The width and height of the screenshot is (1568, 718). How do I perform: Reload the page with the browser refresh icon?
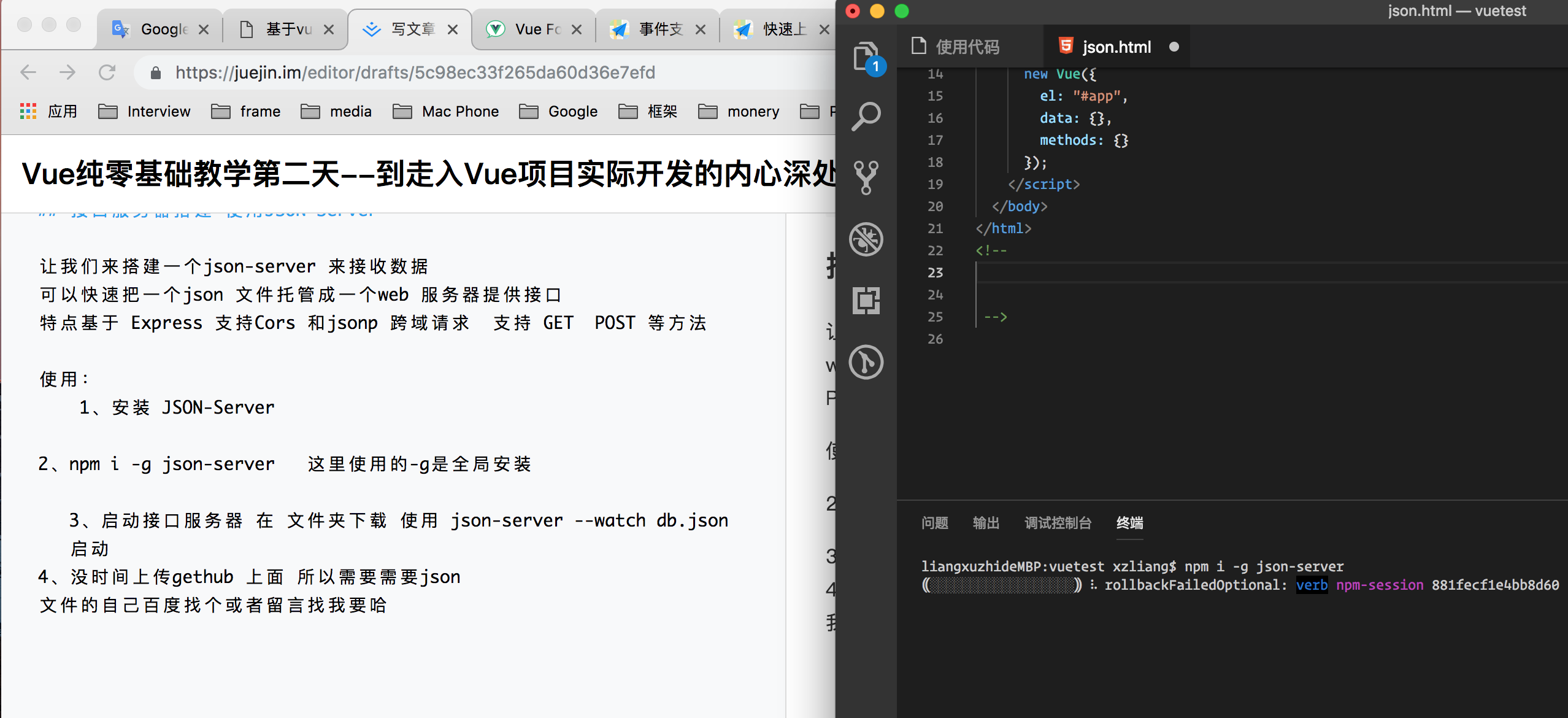click(107, 72)
